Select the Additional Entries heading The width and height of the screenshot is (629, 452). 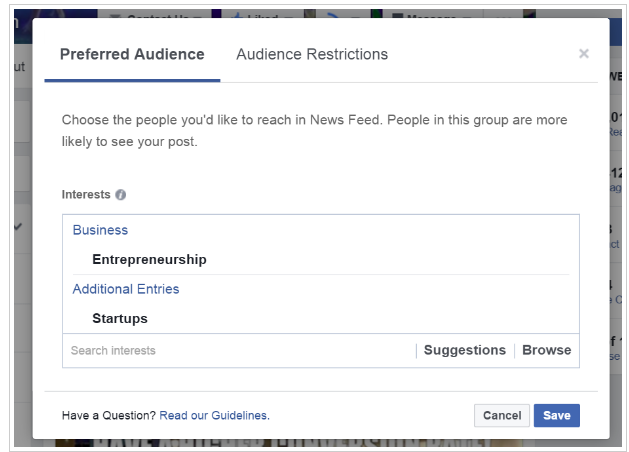pos(126,289)
